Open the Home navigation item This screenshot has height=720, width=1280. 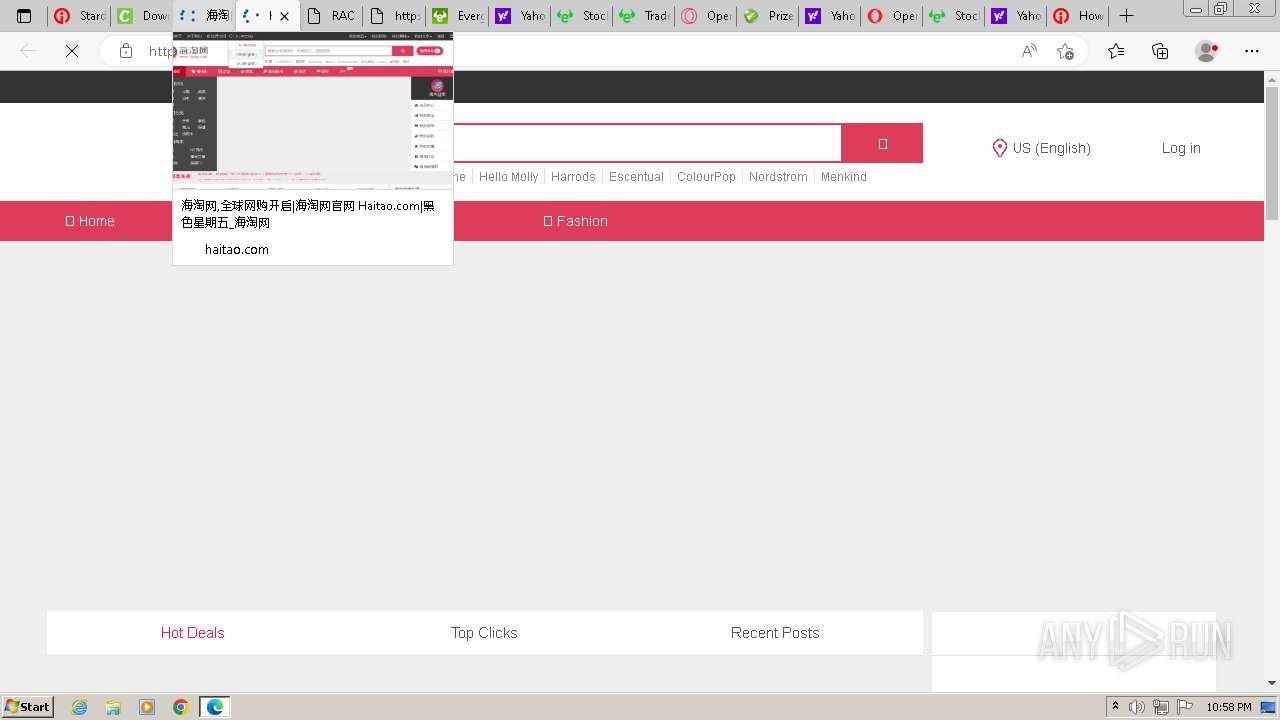click(90, 221)
